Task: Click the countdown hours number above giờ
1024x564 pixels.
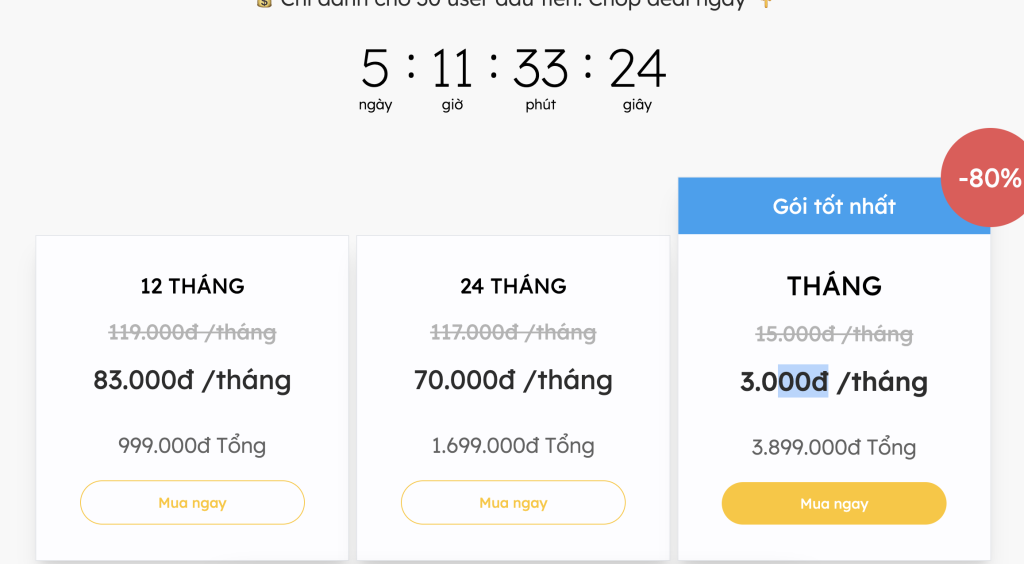Action: [x=452, y=69]
